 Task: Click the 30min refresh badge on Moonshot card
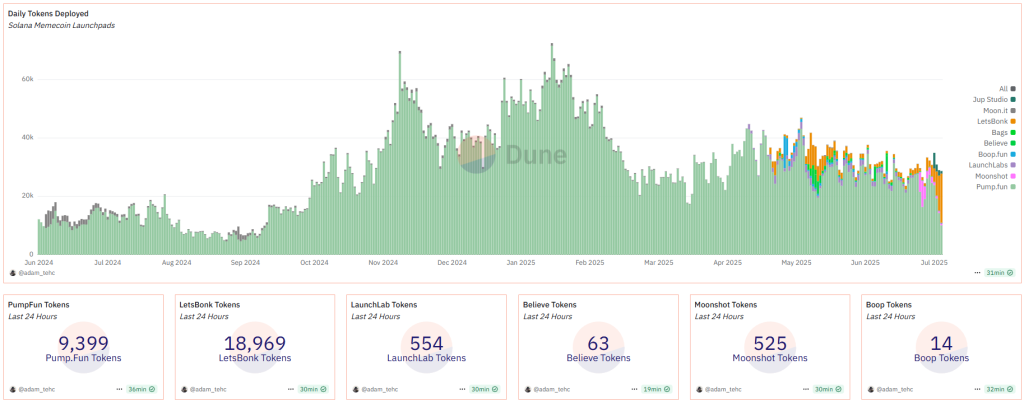828,388
